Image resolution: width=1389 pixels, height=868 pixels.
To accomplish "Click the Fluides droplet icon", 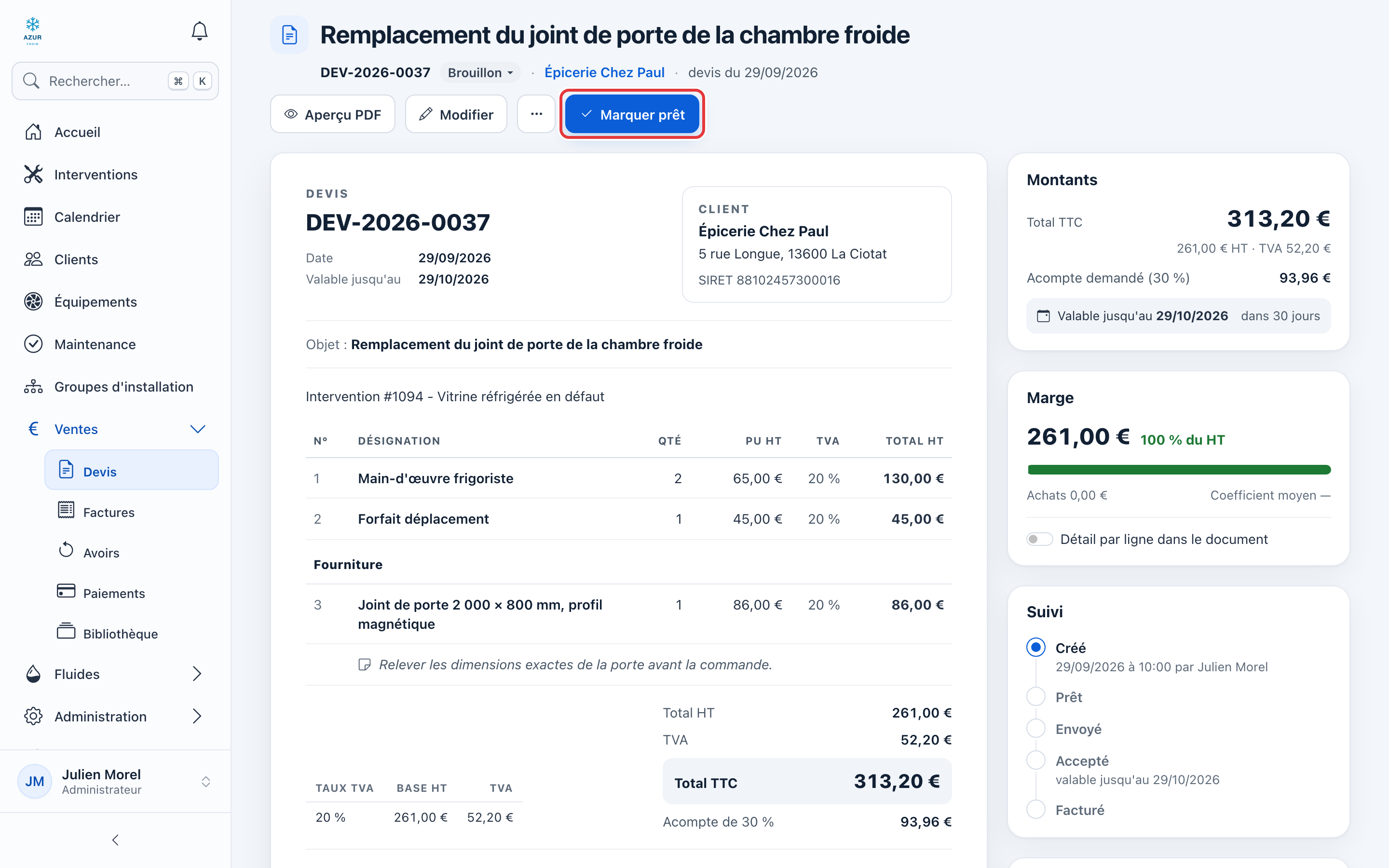I will click(x=33, y=674).
